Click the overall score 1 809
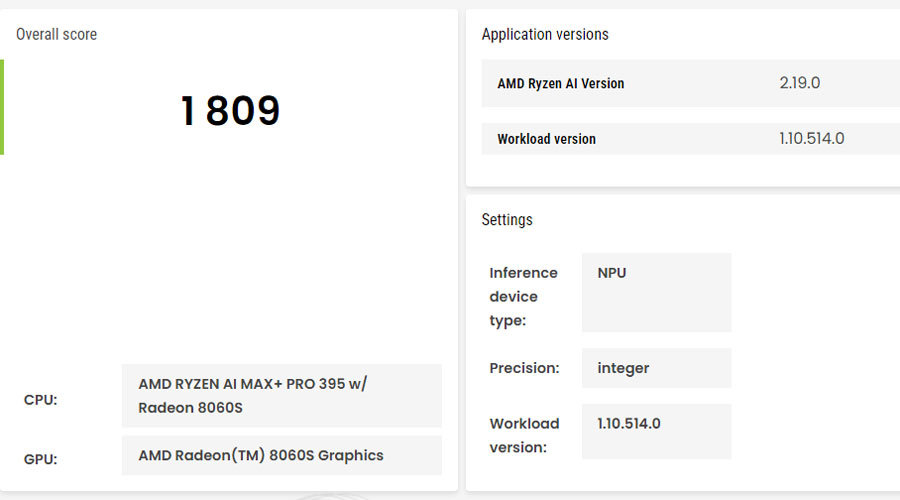Screen dimensions: 900x500 tap(230, 111)
